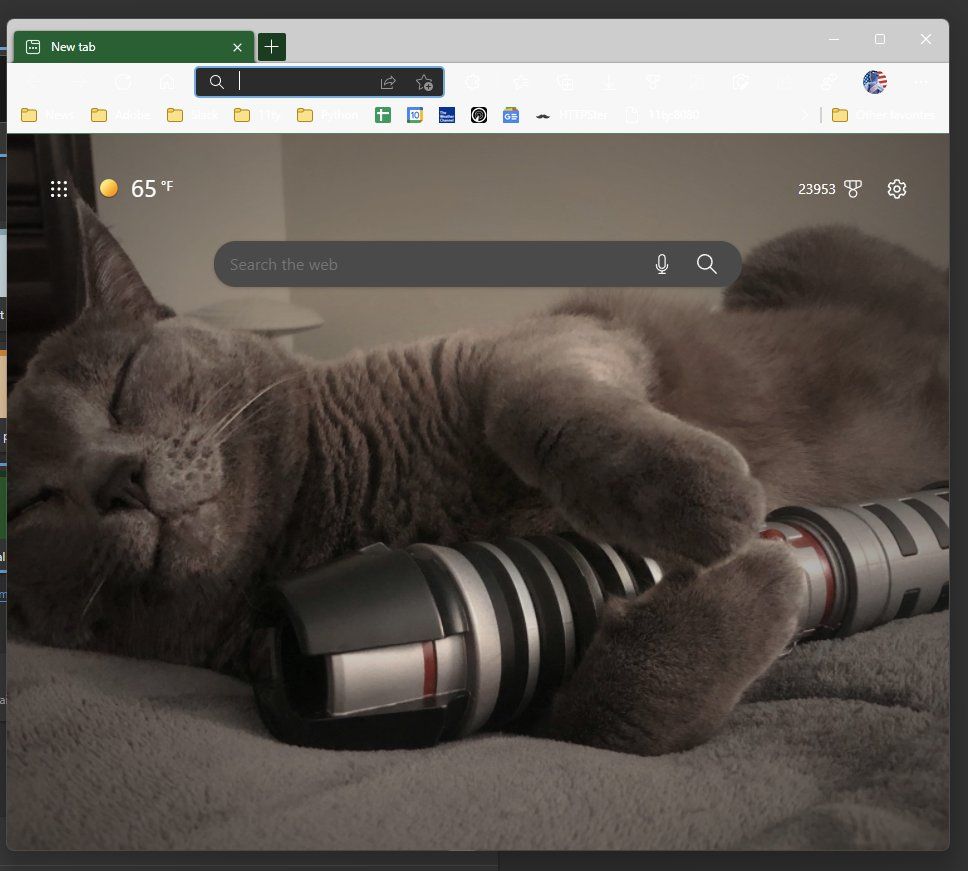Open the Downloads toolbar icon
968x871 pixels.
coord(609,82)
